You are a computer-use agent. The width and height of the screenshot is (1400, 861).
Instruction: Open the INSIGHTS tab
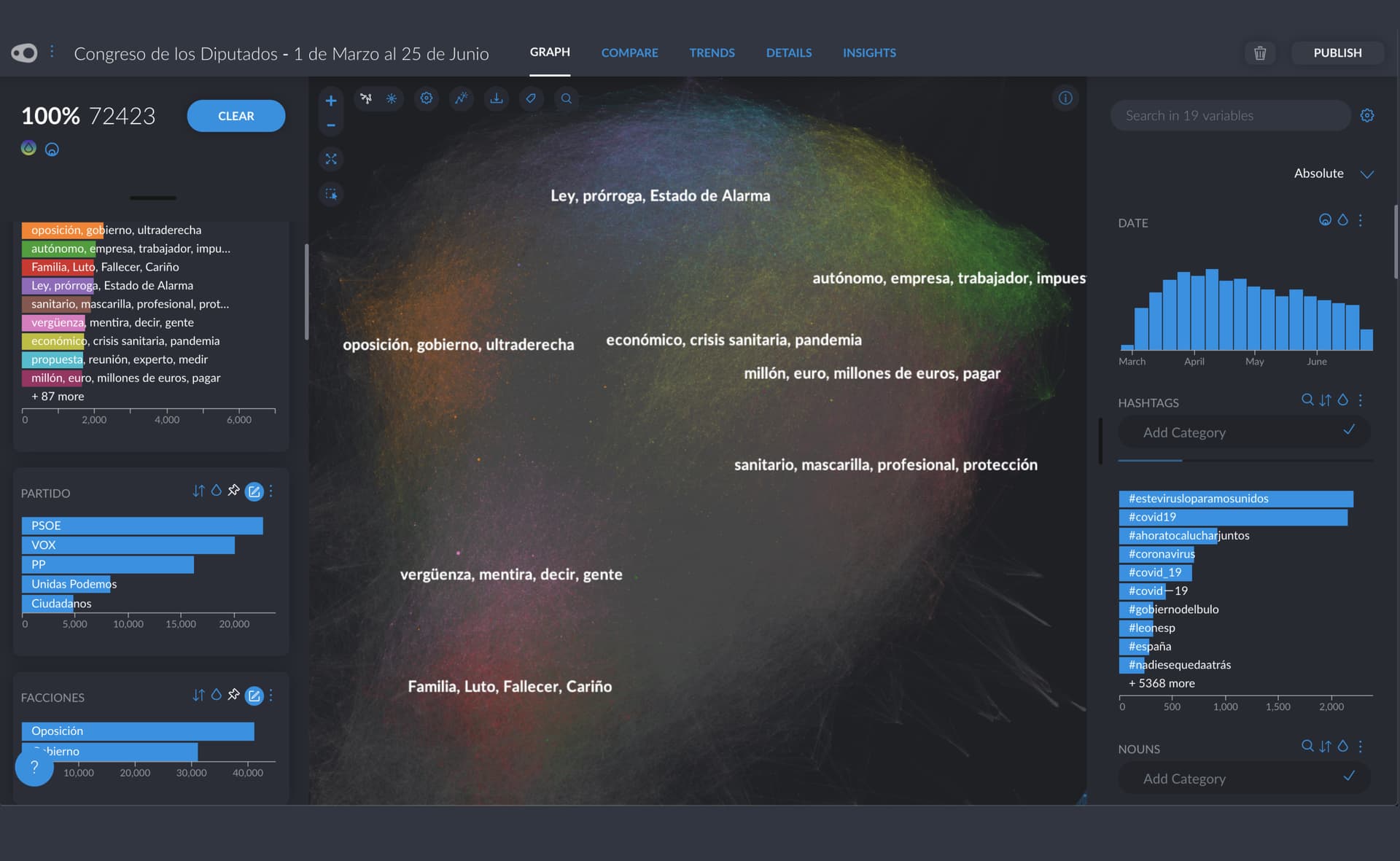(x=869, y=52)
